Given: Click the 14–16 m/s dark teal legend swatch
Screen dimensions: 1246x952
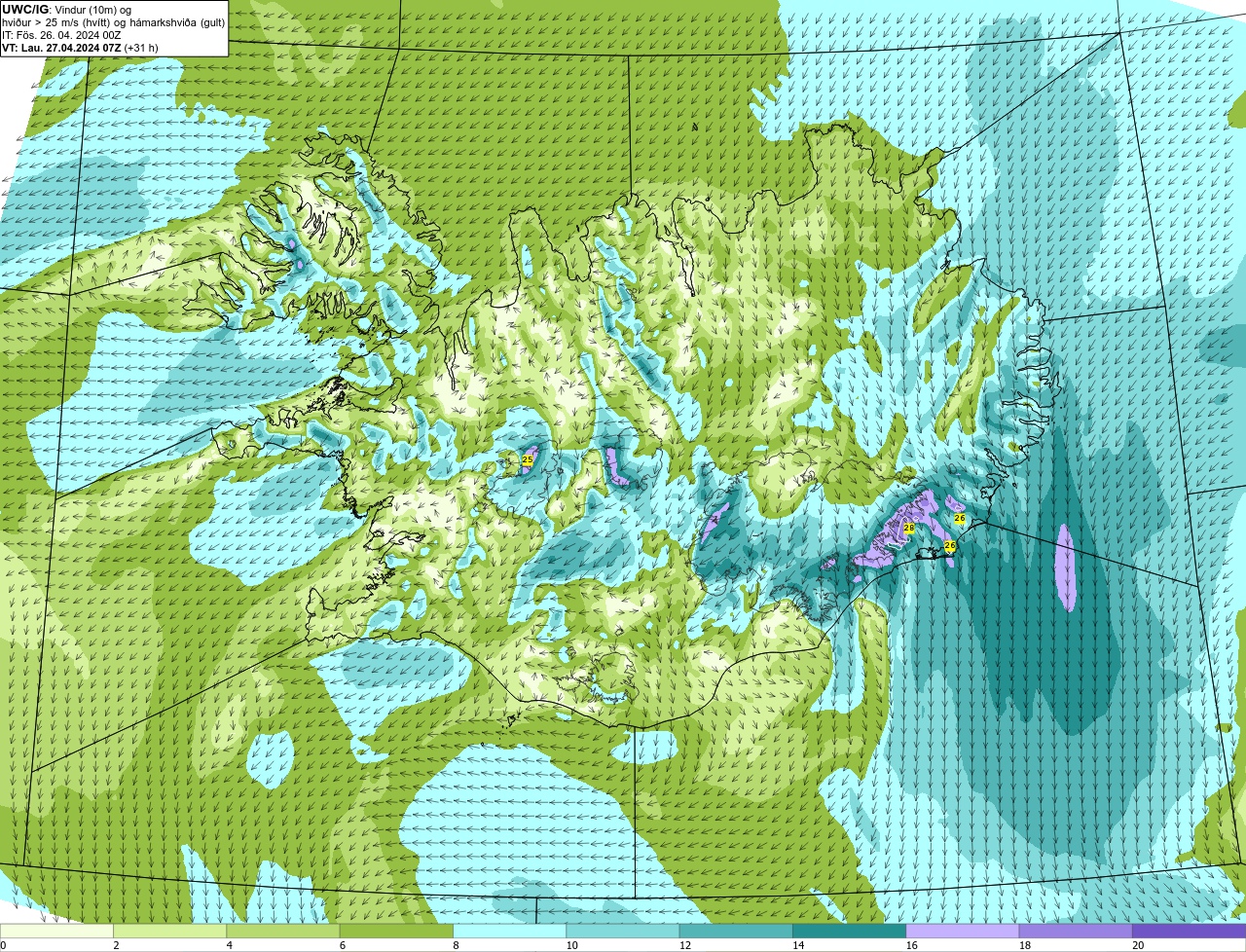Looking at the screenshot, I should click(x=849, y=931).
